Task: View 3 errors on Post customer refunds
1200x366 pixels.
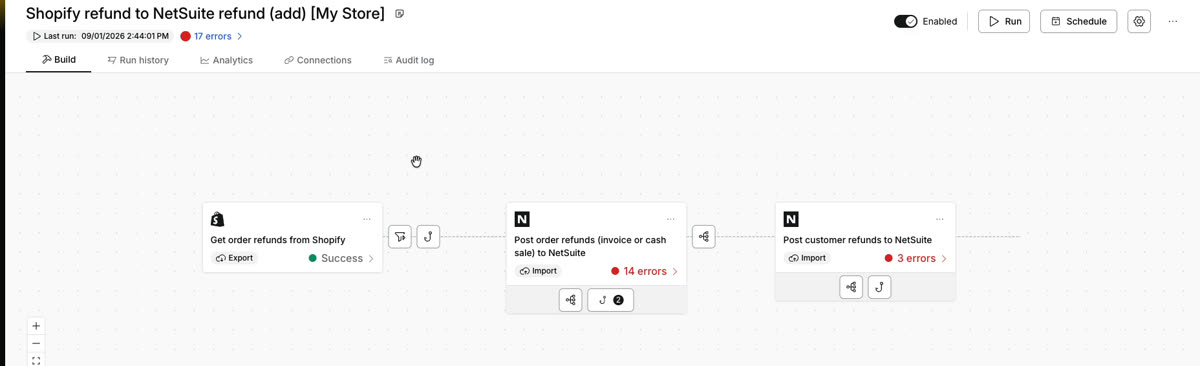Action: point(916,258)
